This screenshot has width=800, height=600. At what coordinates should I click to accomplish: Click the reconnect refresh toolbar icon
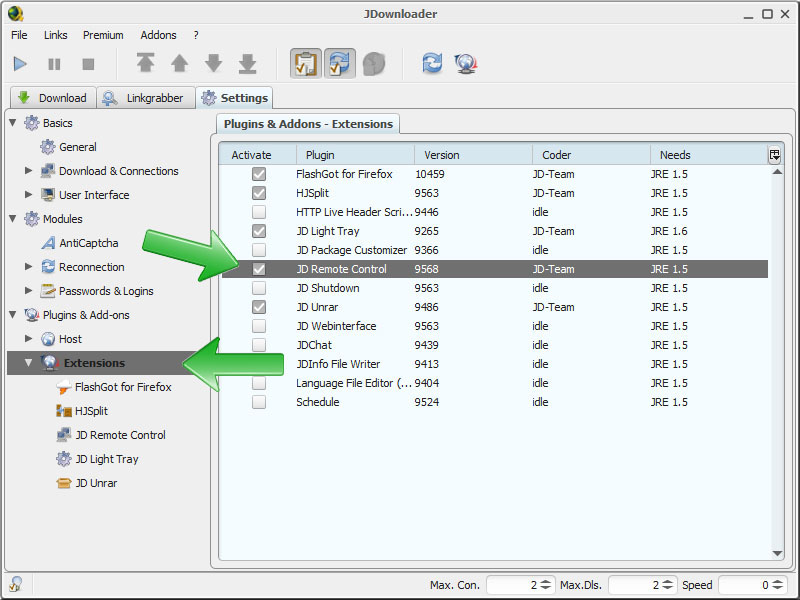(x=432, y=64)
